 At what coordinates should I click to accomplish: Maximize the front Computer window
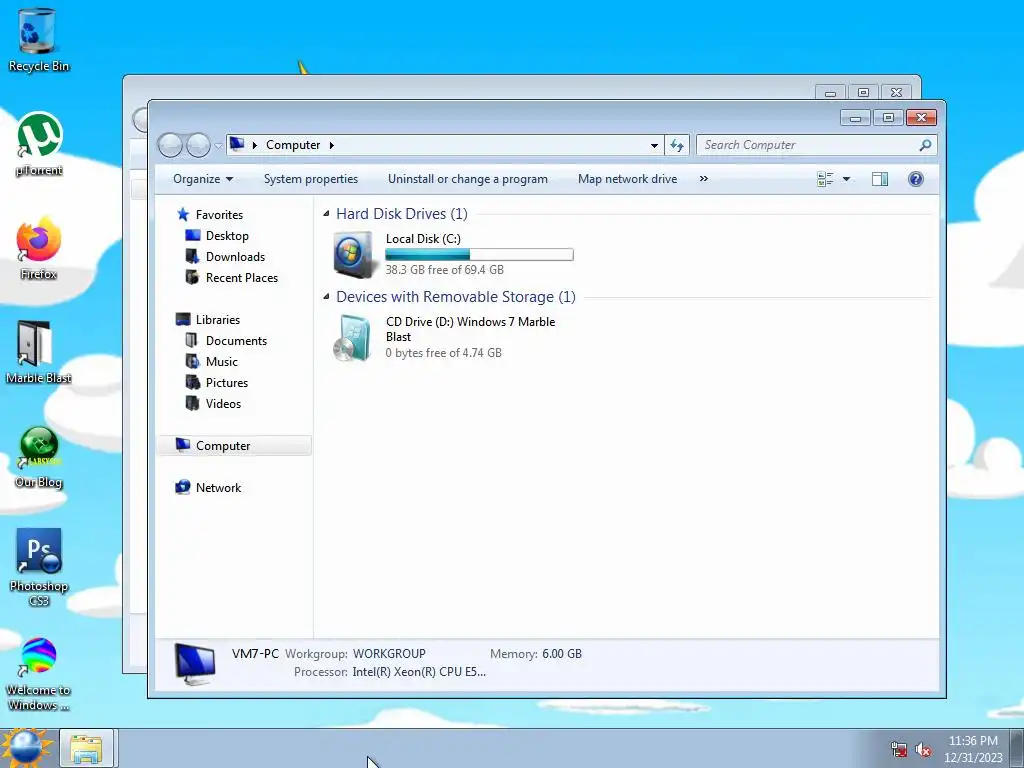point(888,118)
